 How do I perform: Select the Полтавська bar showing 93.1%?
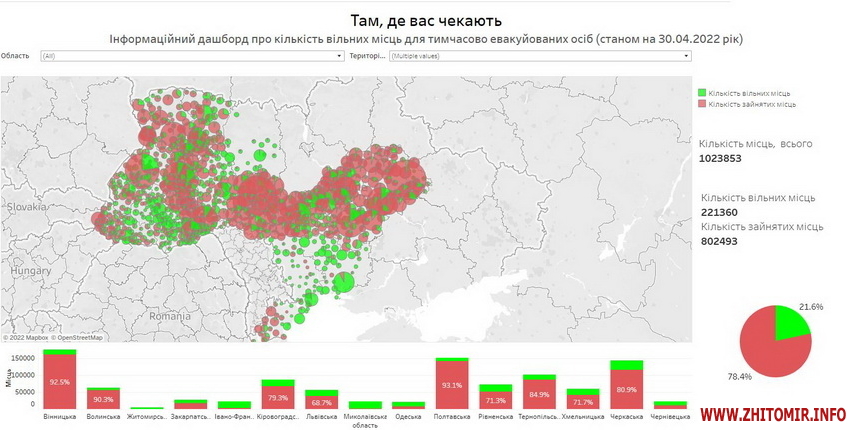click(x=452, y=385)
